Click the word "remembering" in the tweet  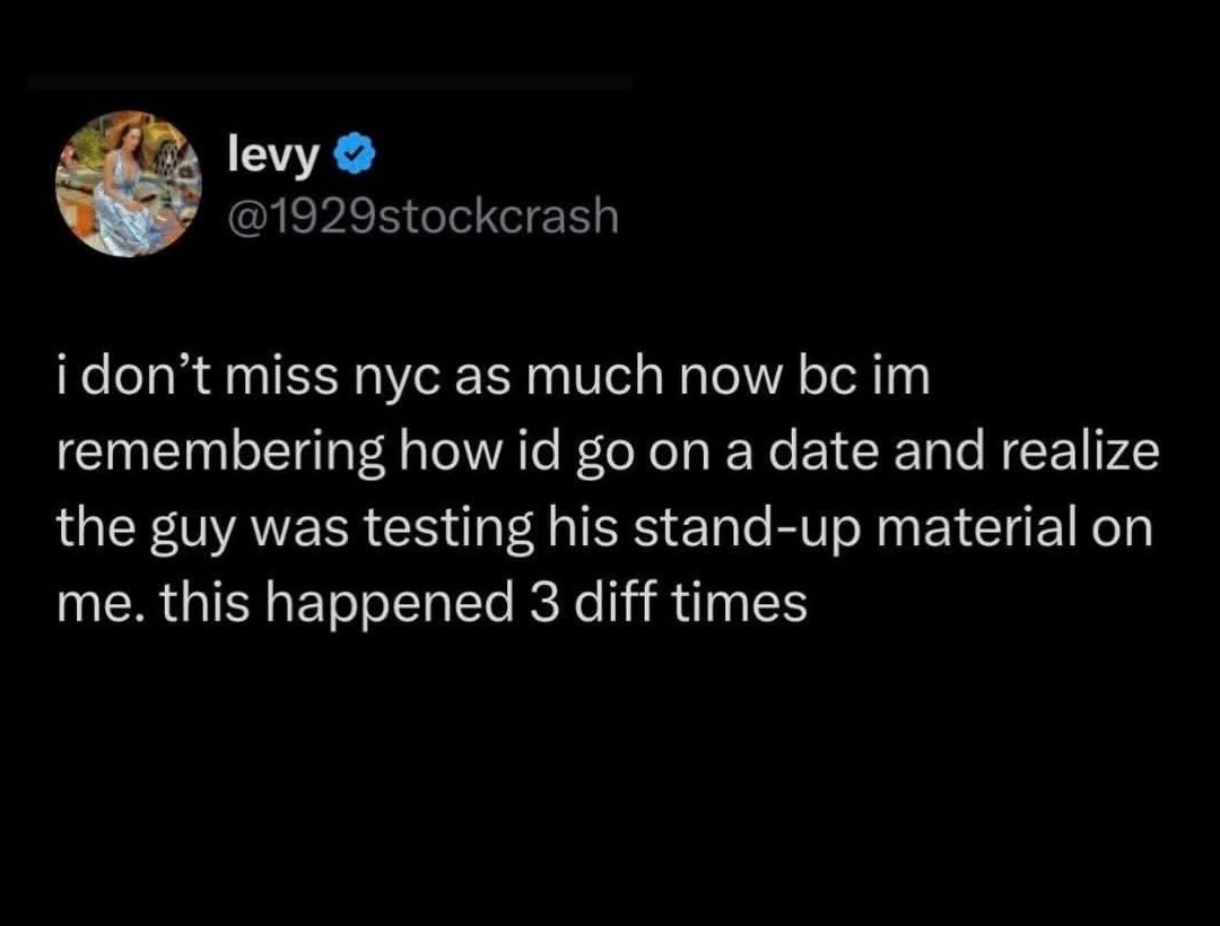pyautogui.click(x=218, y=457)
